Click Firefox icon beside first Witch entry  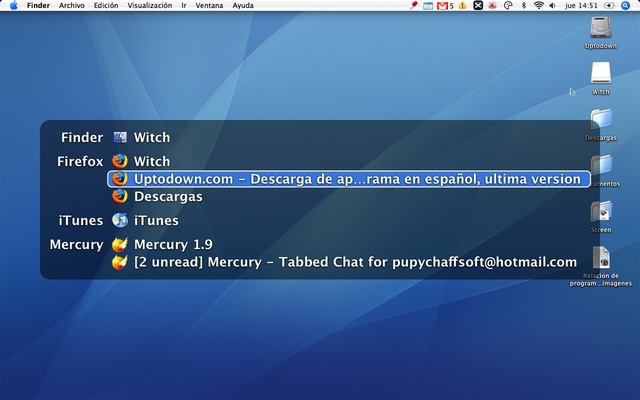120,161
